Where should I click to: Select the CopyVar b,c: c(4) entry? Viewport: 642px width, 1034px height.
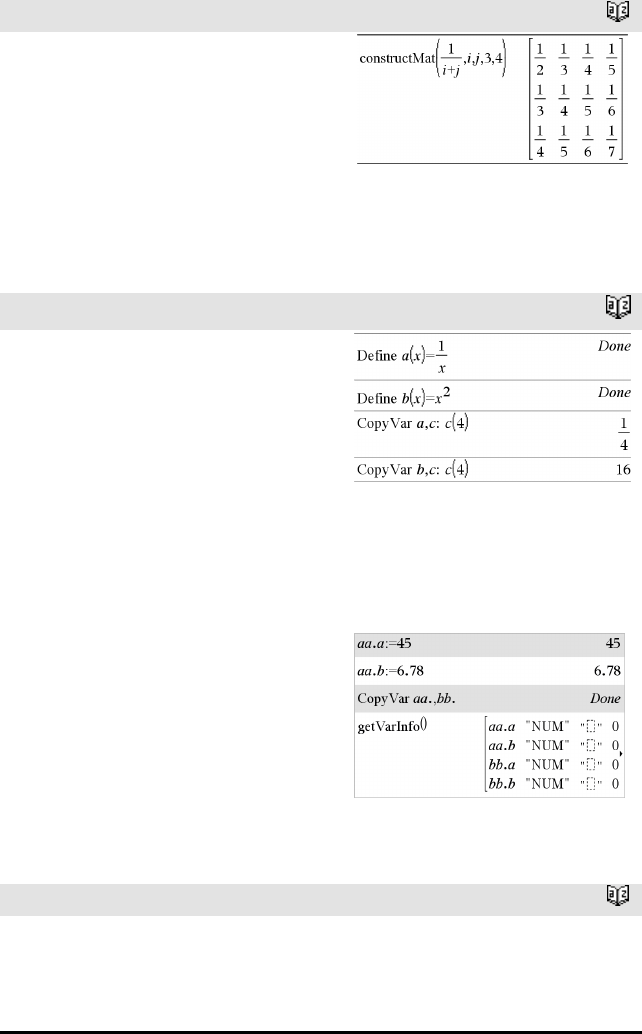pos(413,470)
